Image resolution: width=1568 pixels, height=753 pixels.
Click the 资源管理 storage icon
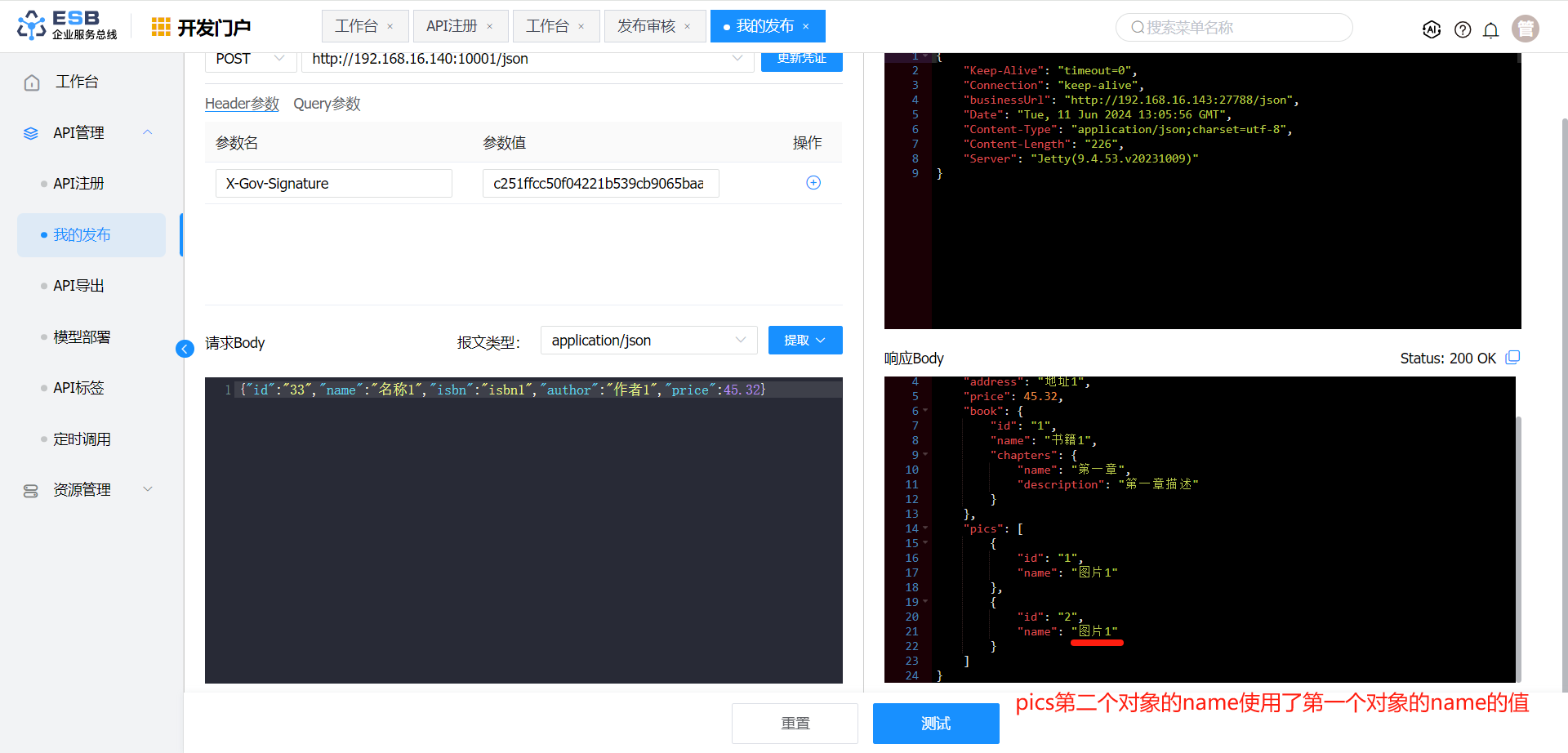pos(31,491)
